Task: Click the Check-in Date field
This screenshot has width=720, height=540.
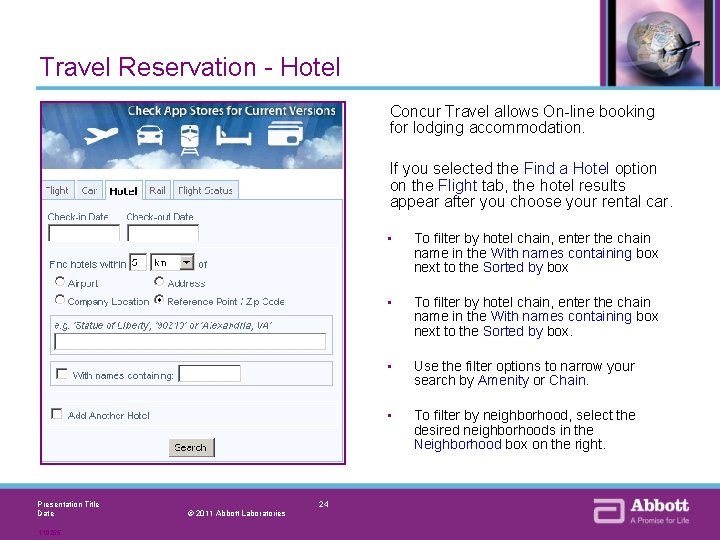Action: click(84, 233)
